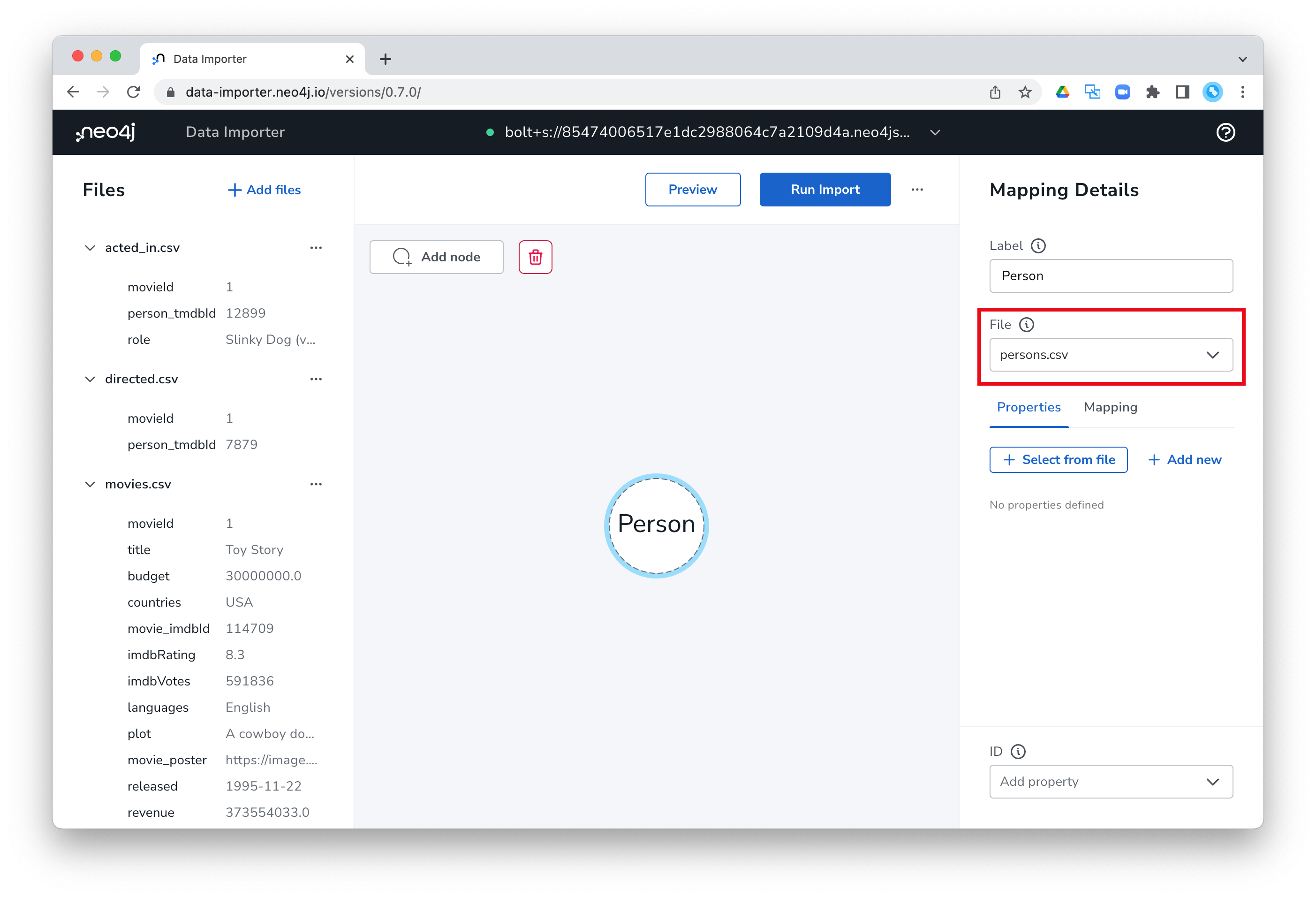Open options menu next to Run Import

(917, 190)
